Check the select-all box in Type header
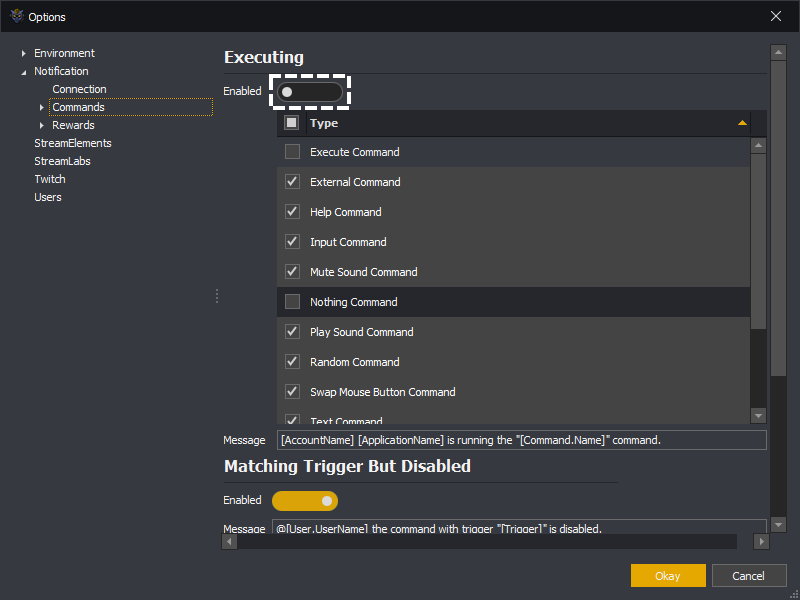Image resolution: width=800 pixels, height=600 pixels. (x=291, y=122)
